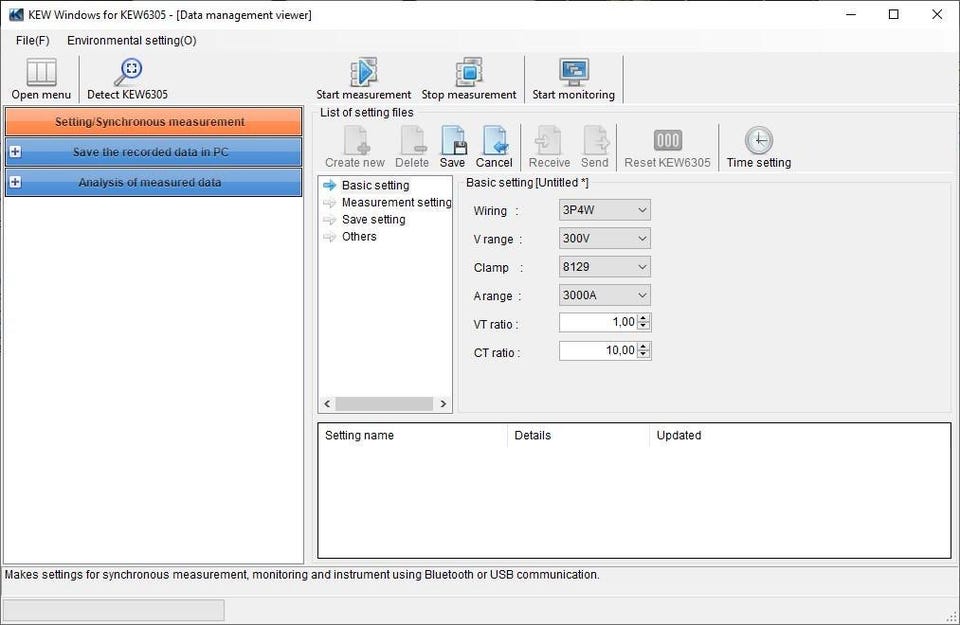Screen dimensions: 960x625
Task: Click the Basic setting [Untitled *] group title
Action: [527, 182]
